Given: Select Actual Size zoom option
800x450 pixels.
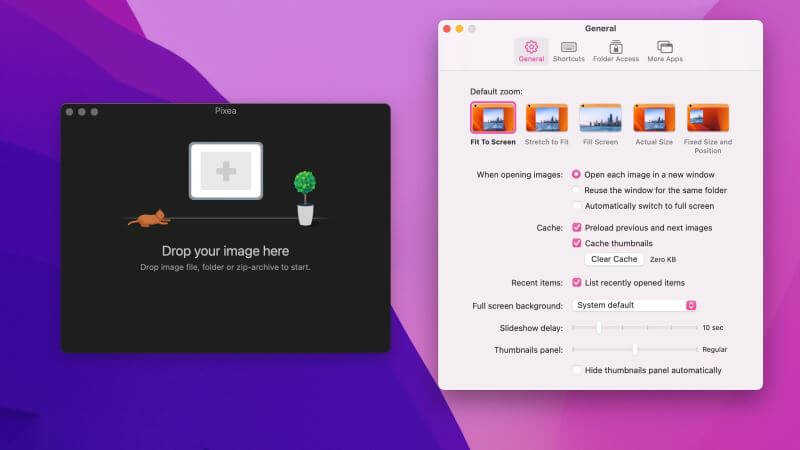Looking at the screenshot, I should click(x=654, y=118).
